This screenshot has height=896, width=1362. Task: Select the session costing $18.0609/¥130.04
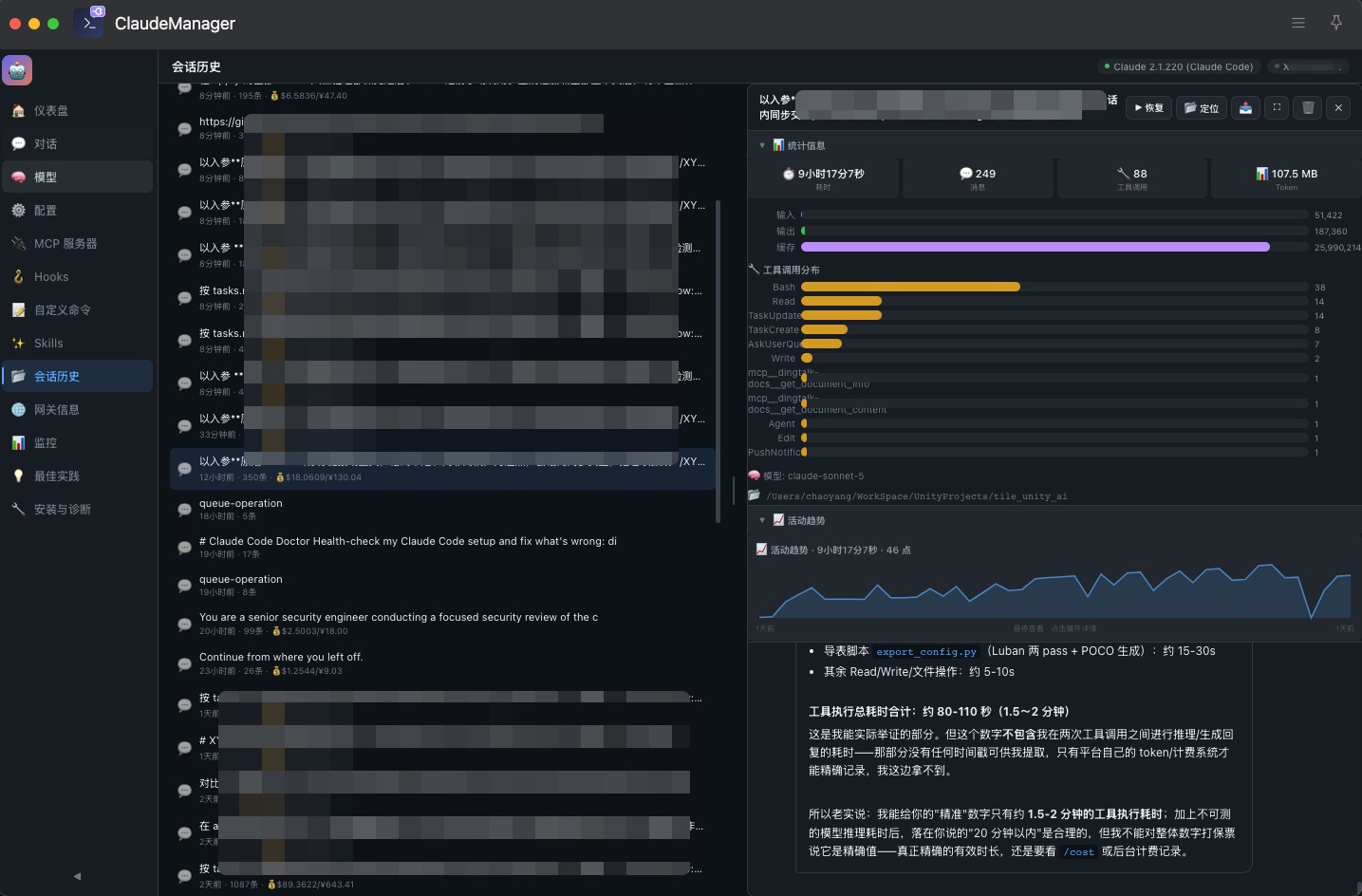[442, 469]
